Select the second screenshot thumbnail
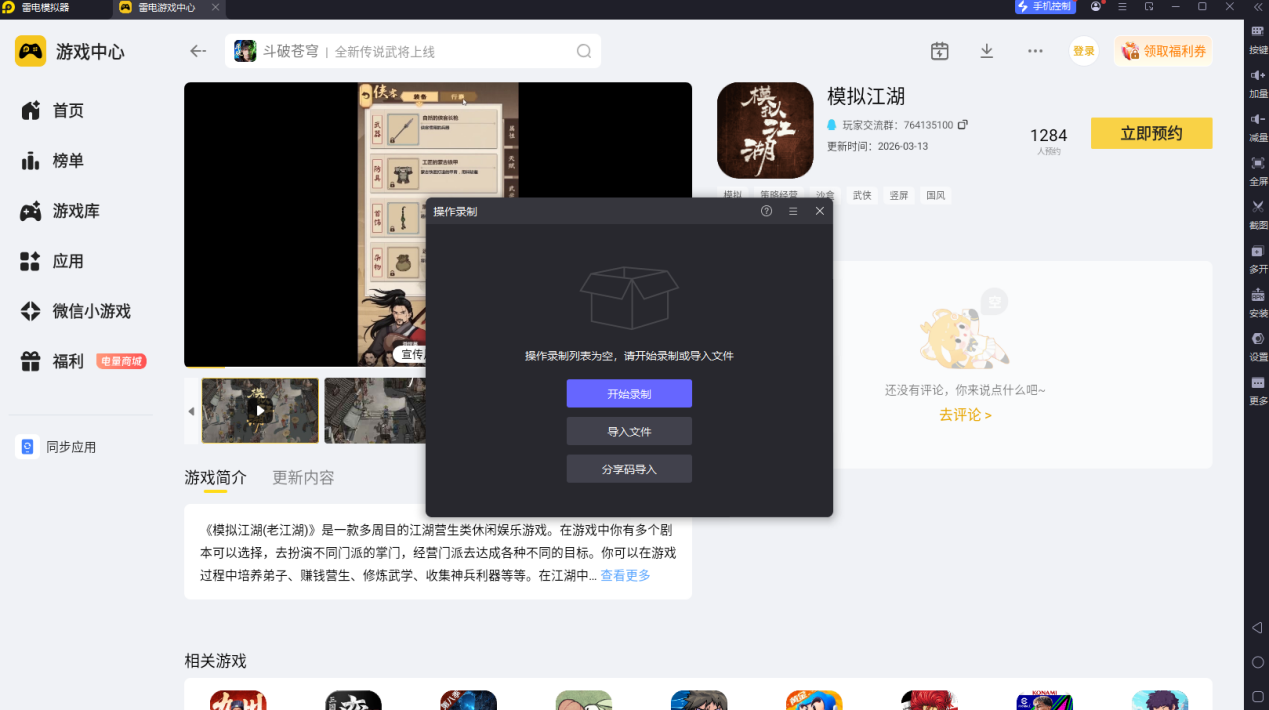 coord(375,410)
